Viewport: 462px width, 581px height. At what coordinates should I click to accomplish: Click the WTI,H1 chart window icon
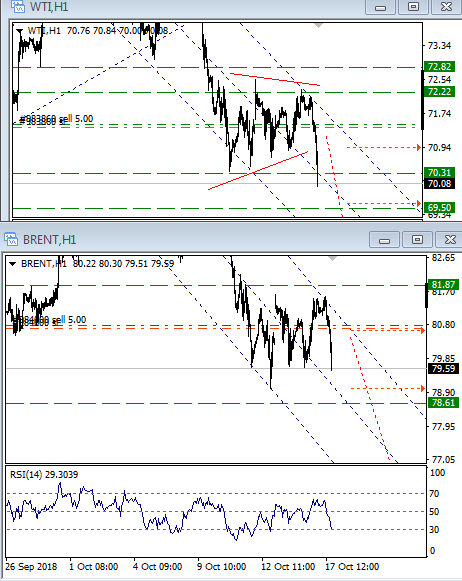[18, 6]
